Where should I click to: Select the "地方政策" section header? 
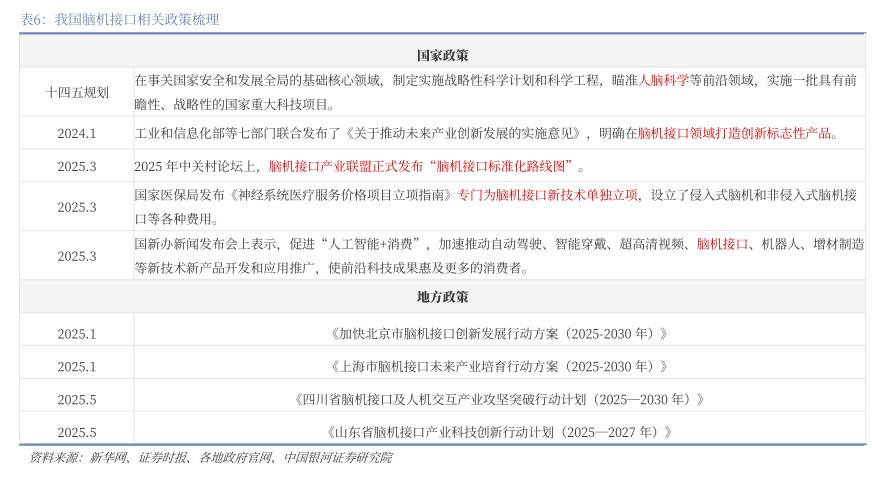(x=442, y=296)
